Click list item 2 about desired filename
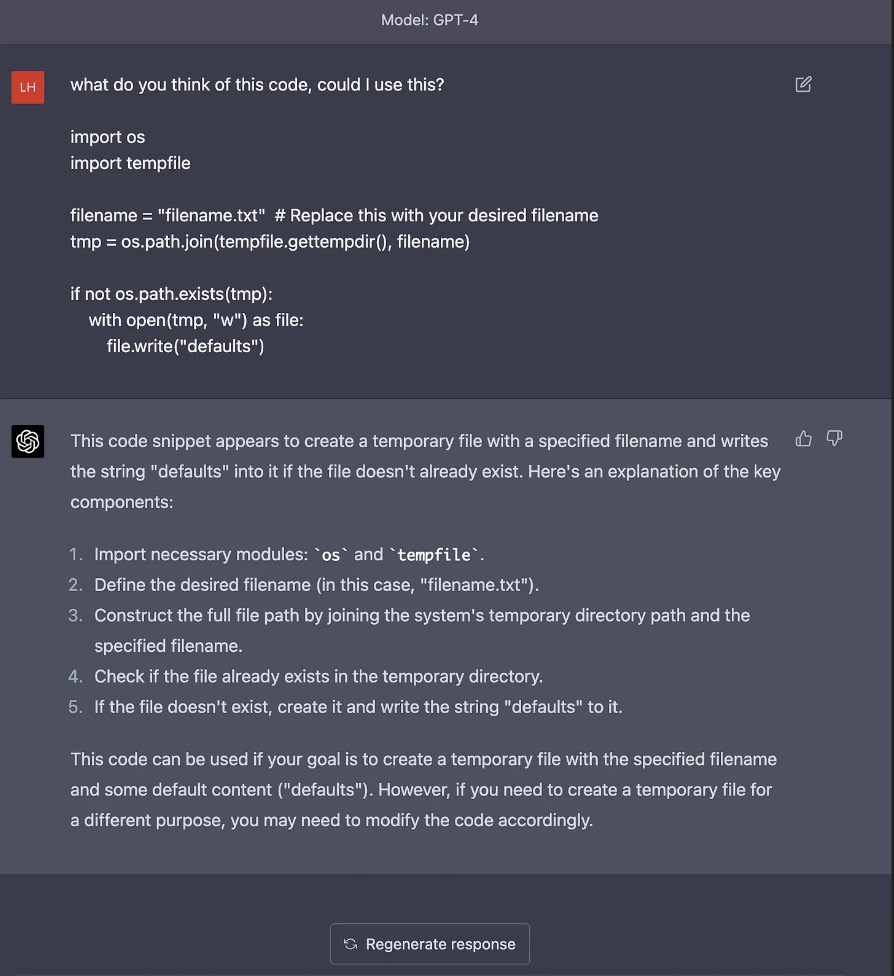 316,585
